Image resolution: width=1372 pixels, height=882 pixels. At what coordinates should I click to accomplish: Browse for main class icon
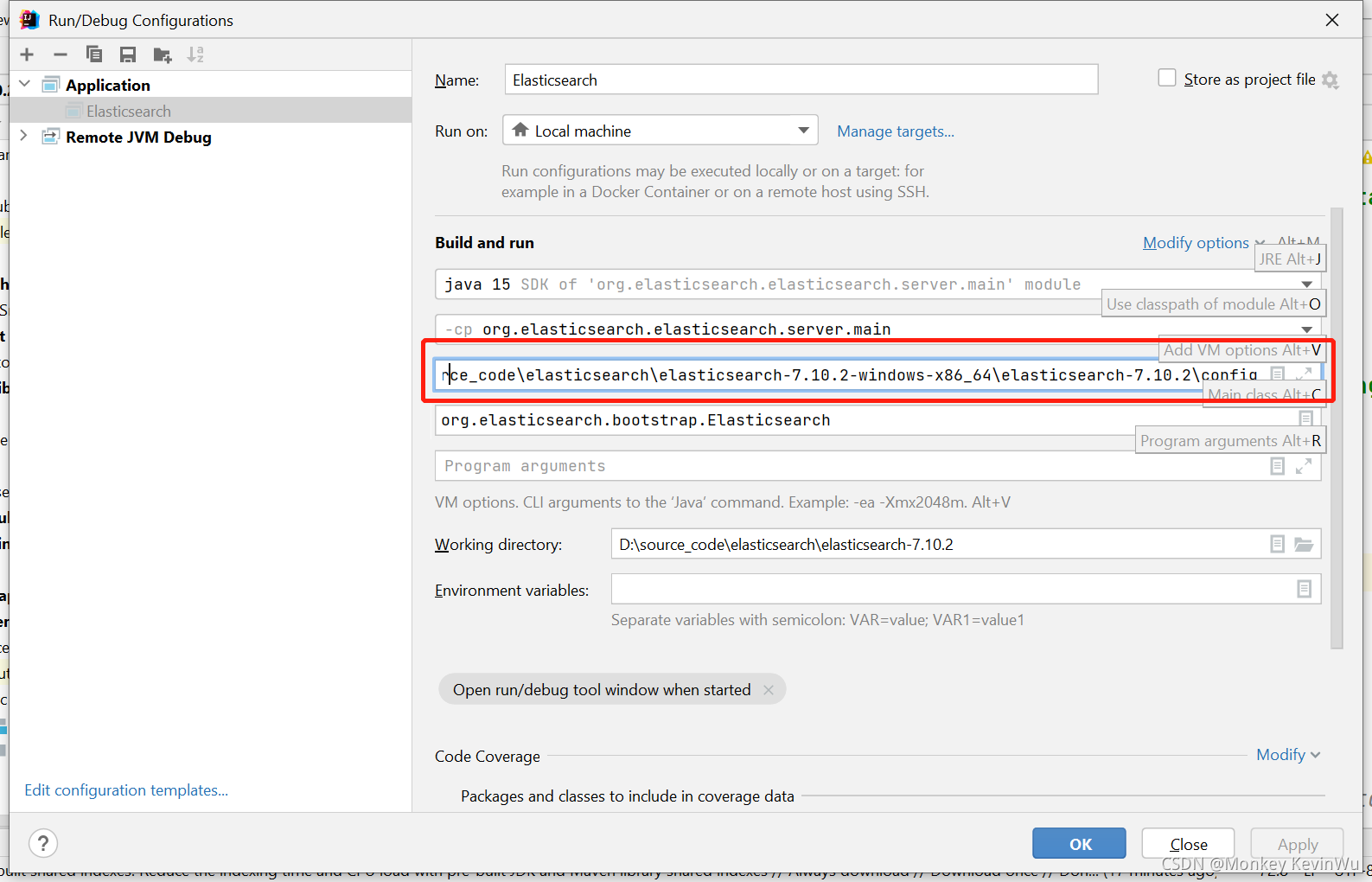click(x=1306, y=419)
